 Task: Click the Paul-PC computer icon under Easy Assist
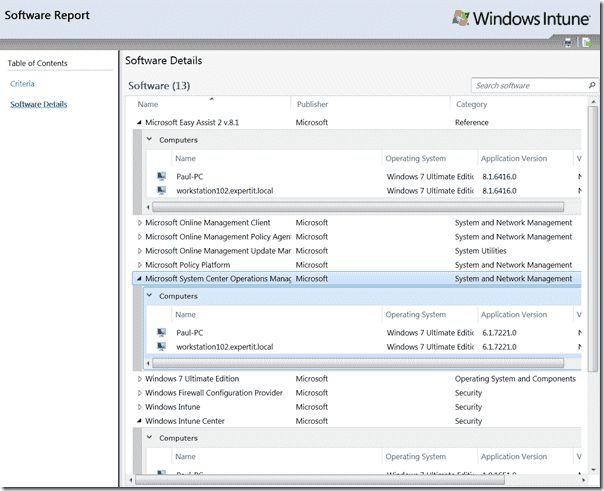tap(161, 176)
